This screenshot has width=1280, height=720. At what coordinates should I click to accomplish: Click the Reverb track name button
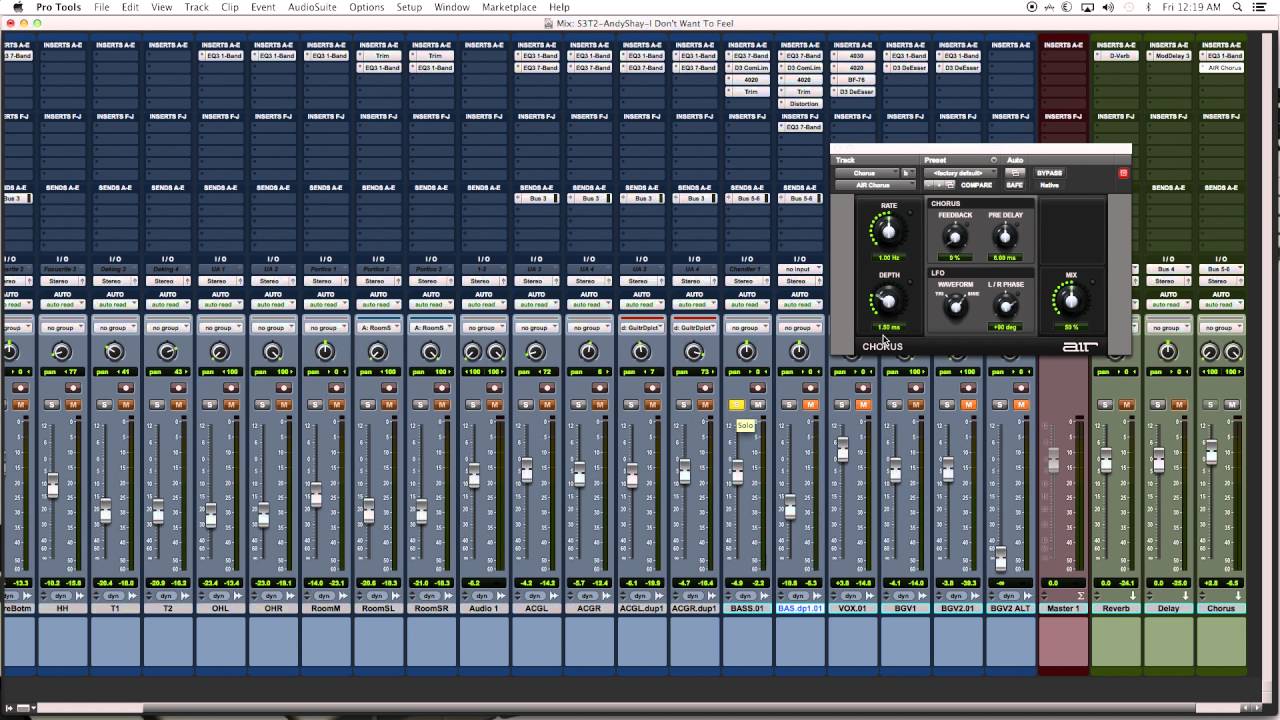pos(1115,608)
